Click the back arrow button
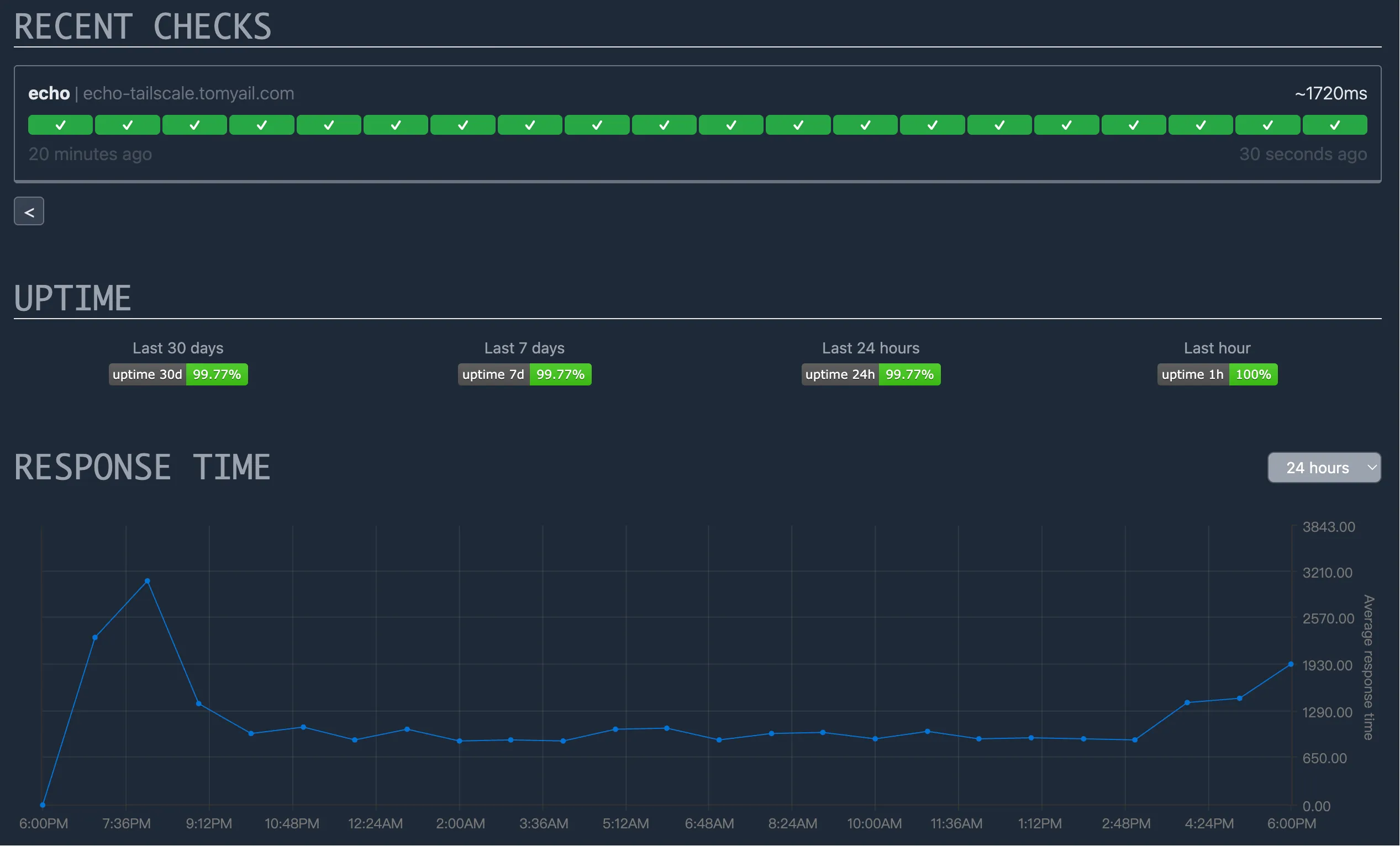 pos(29,212)
